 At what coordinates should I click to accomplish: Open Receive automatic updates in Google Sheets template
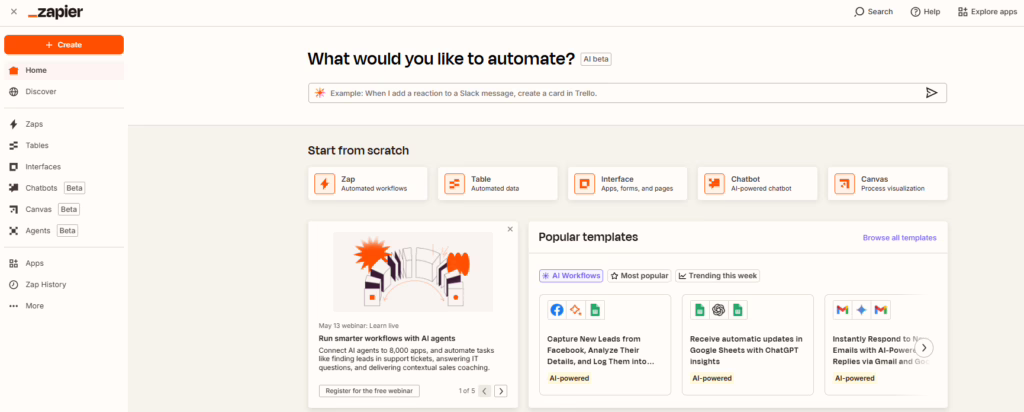tap(748, 345)
